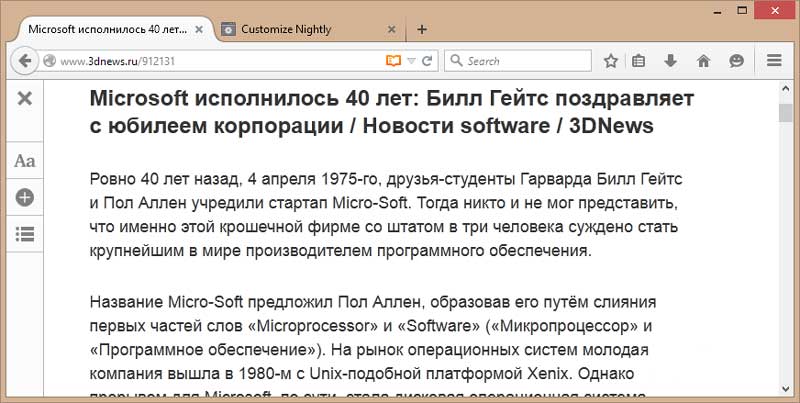Open the chat smiley icon
The width and height of the screenshot is (800, 403).
click(x=736, y=61)
